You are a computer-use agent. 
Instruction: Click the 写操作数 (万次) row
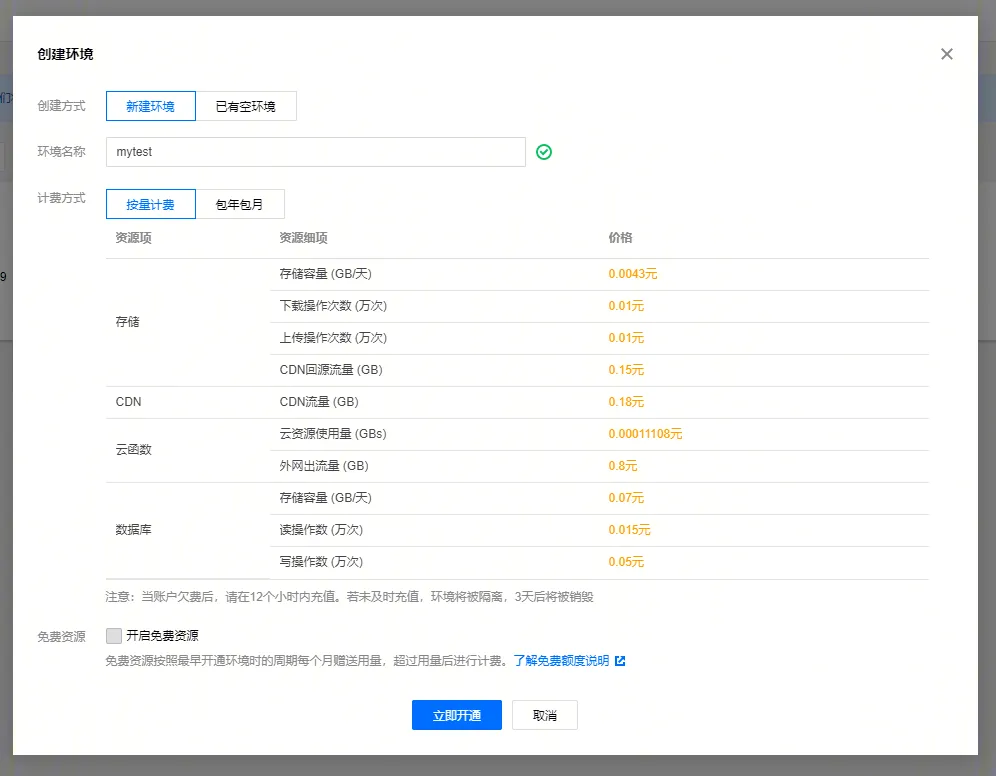321,562
